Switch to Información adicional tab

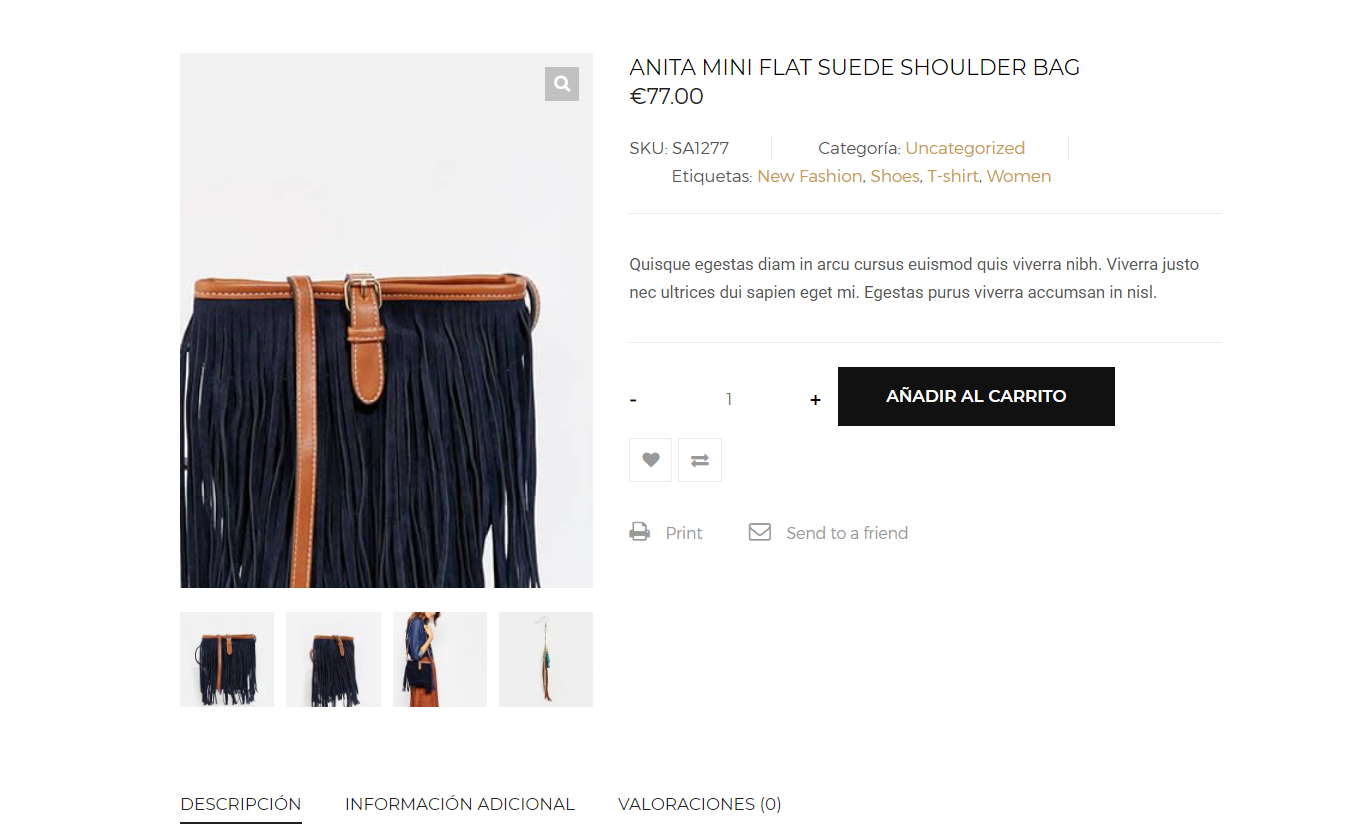(460, 804)
